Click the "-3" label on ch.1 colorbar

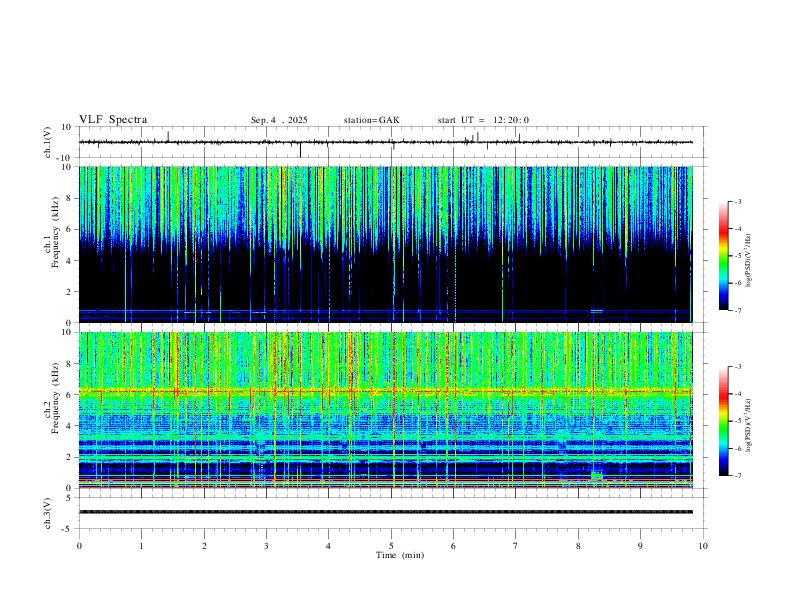tap(737, 202)
